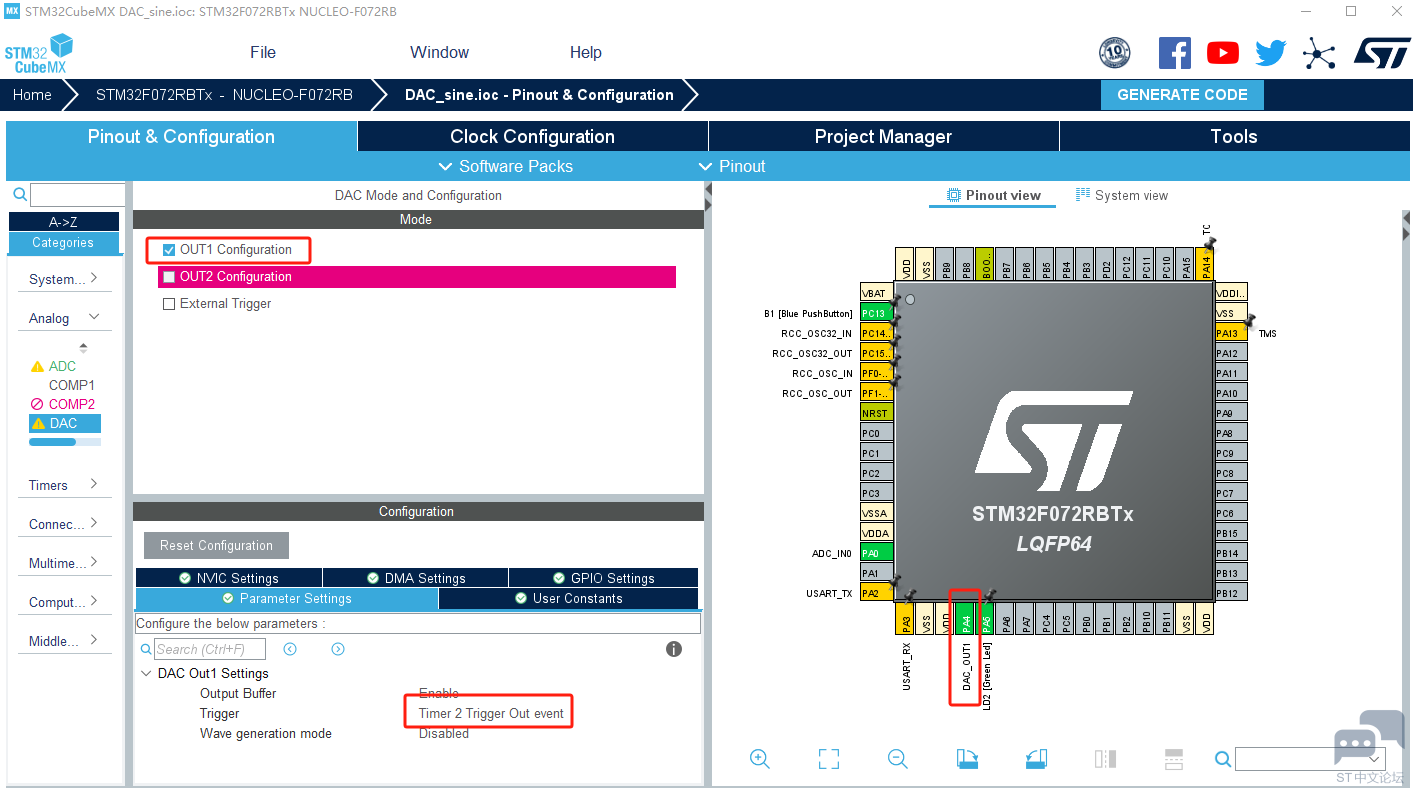The height and width of the screenshot is (793, 1413).
Task: Click the ADC warning icon
Action: (38, 367)
